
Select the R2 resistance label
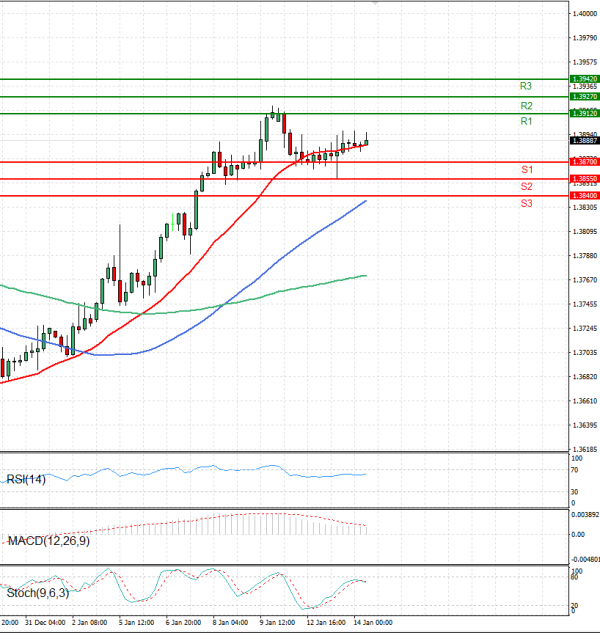coord(525,105)
